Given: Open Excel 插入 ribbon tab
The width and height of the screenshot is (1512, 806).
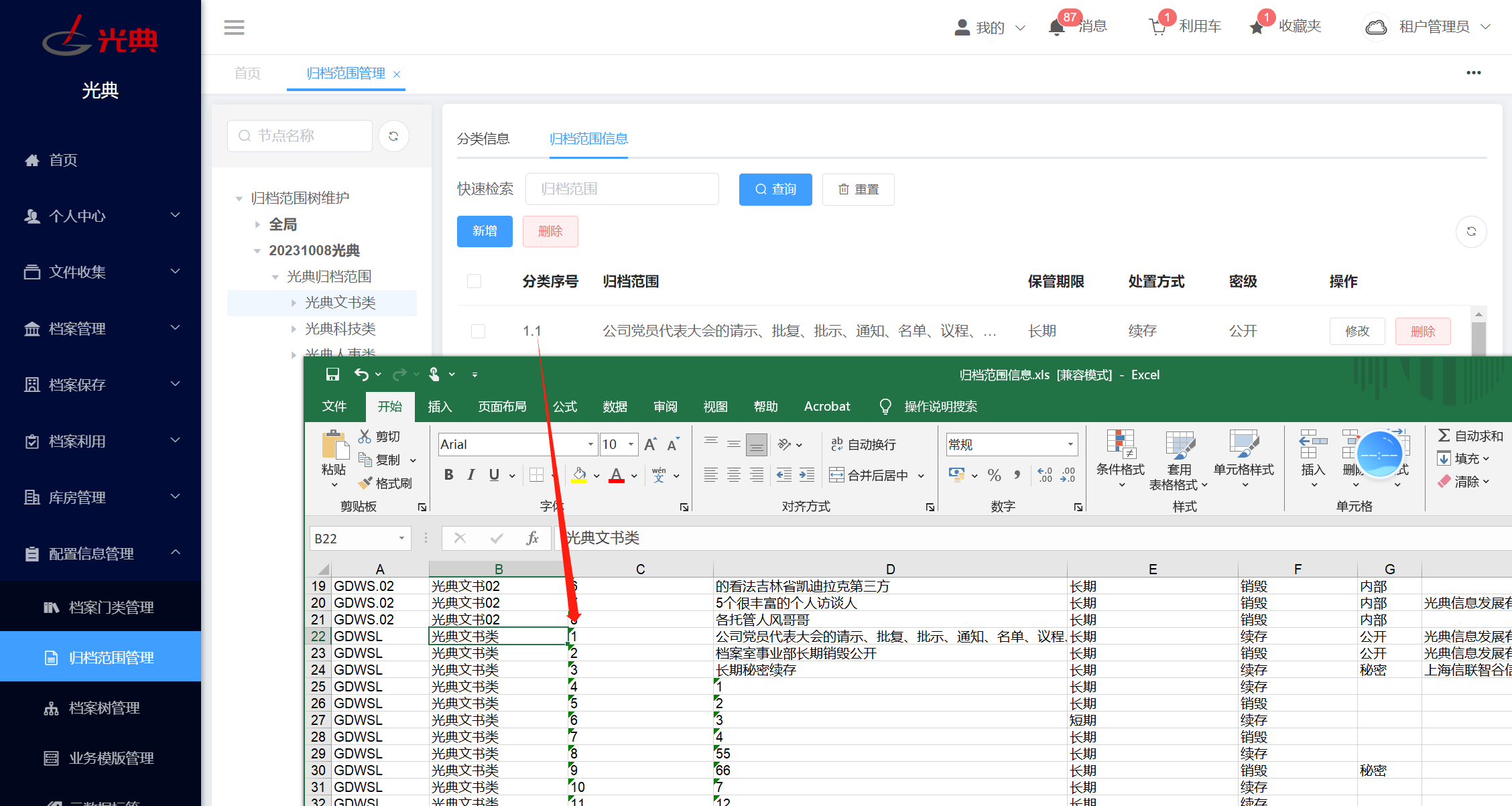Looking at the screenshot, I should pos(440,407).
